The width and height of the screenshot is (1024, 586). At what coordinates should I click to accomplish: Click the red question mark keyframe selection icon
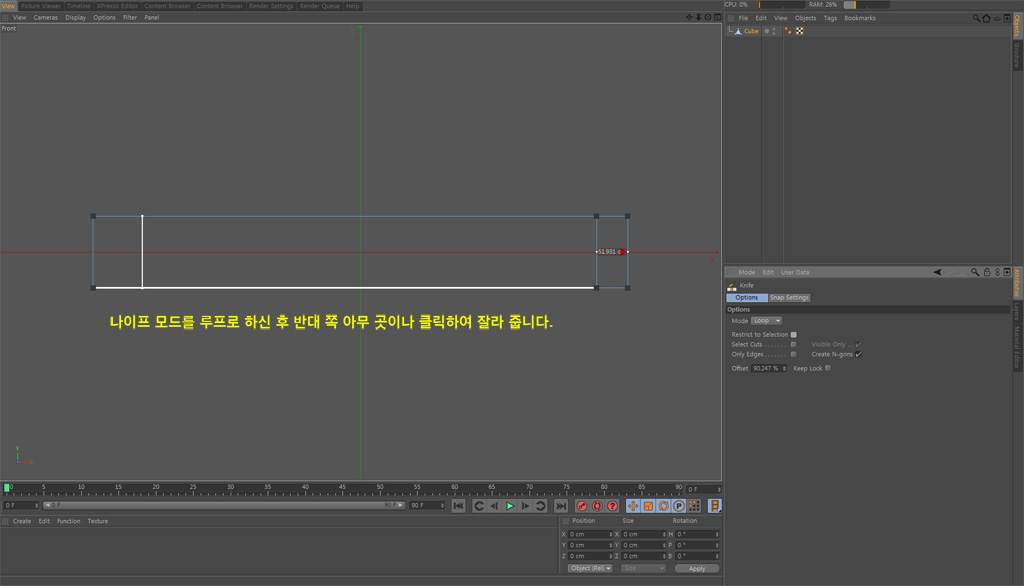[x=613, y=506]
